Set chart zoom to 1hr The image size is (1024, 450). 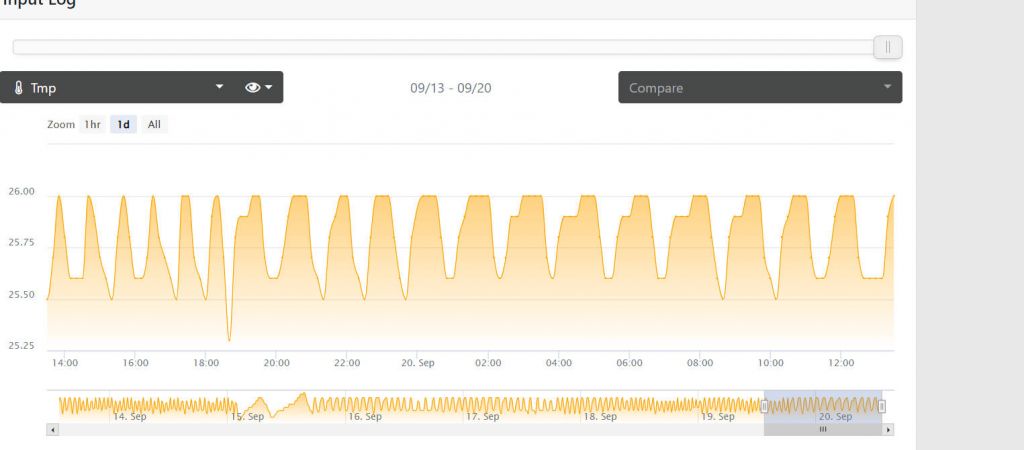click(x=92, y=125)
